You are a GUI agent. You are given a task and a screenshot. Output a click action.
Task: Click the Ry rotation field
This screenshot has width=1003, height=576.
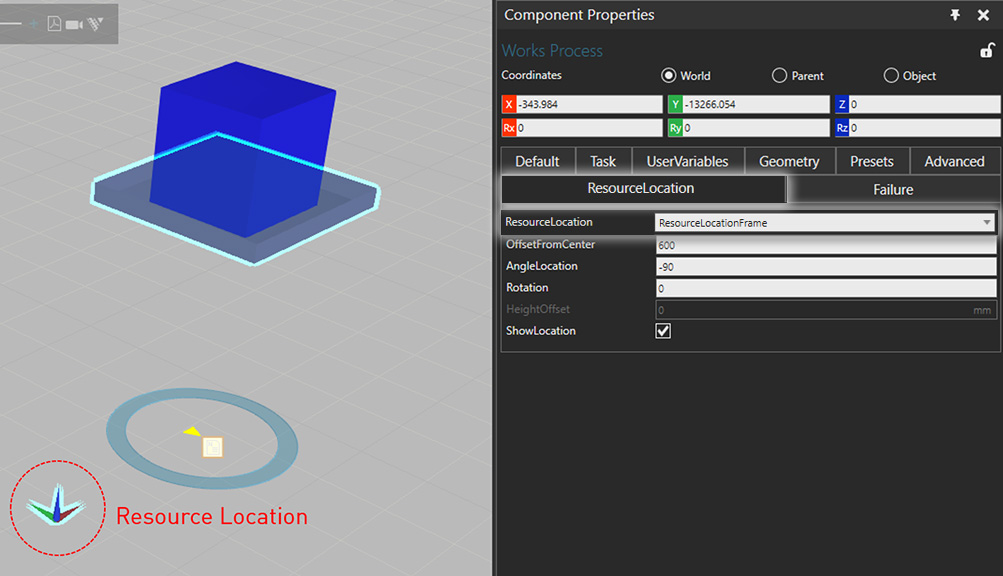(x=755, y=128)
